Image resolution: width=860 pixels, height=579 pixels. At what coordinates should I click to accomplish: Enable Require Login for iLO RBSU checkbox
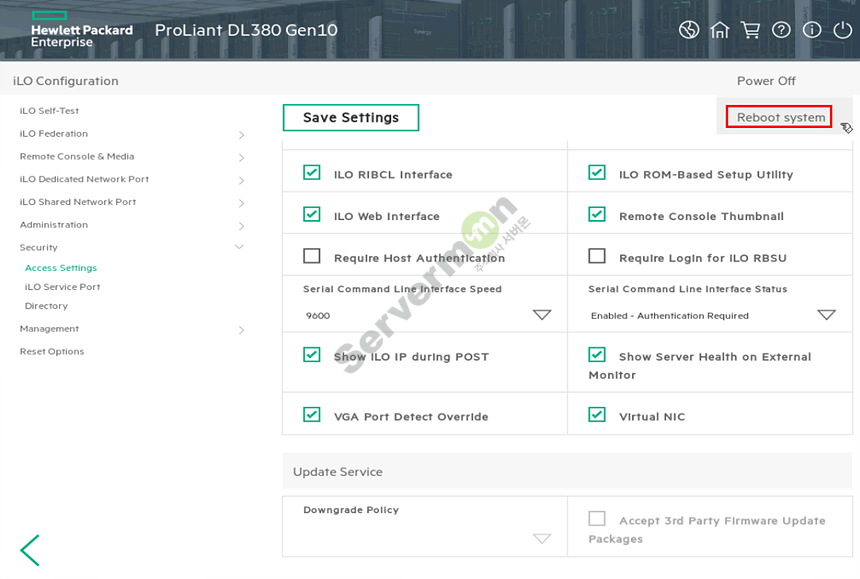pos(597,256)
